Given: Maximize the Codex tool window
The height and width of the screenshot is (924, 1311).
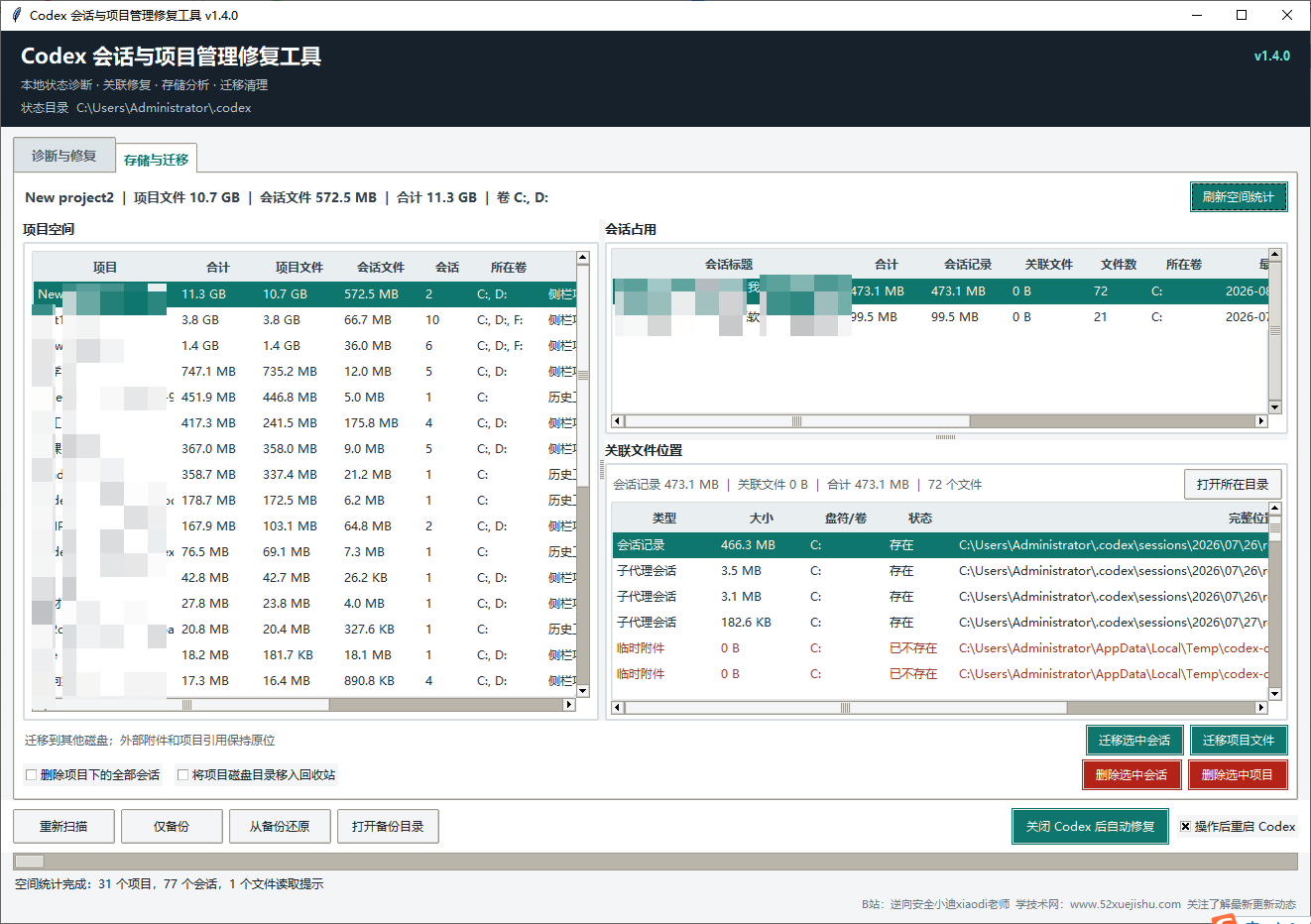Looking at the screenshot, I should tap(1242, 15).
